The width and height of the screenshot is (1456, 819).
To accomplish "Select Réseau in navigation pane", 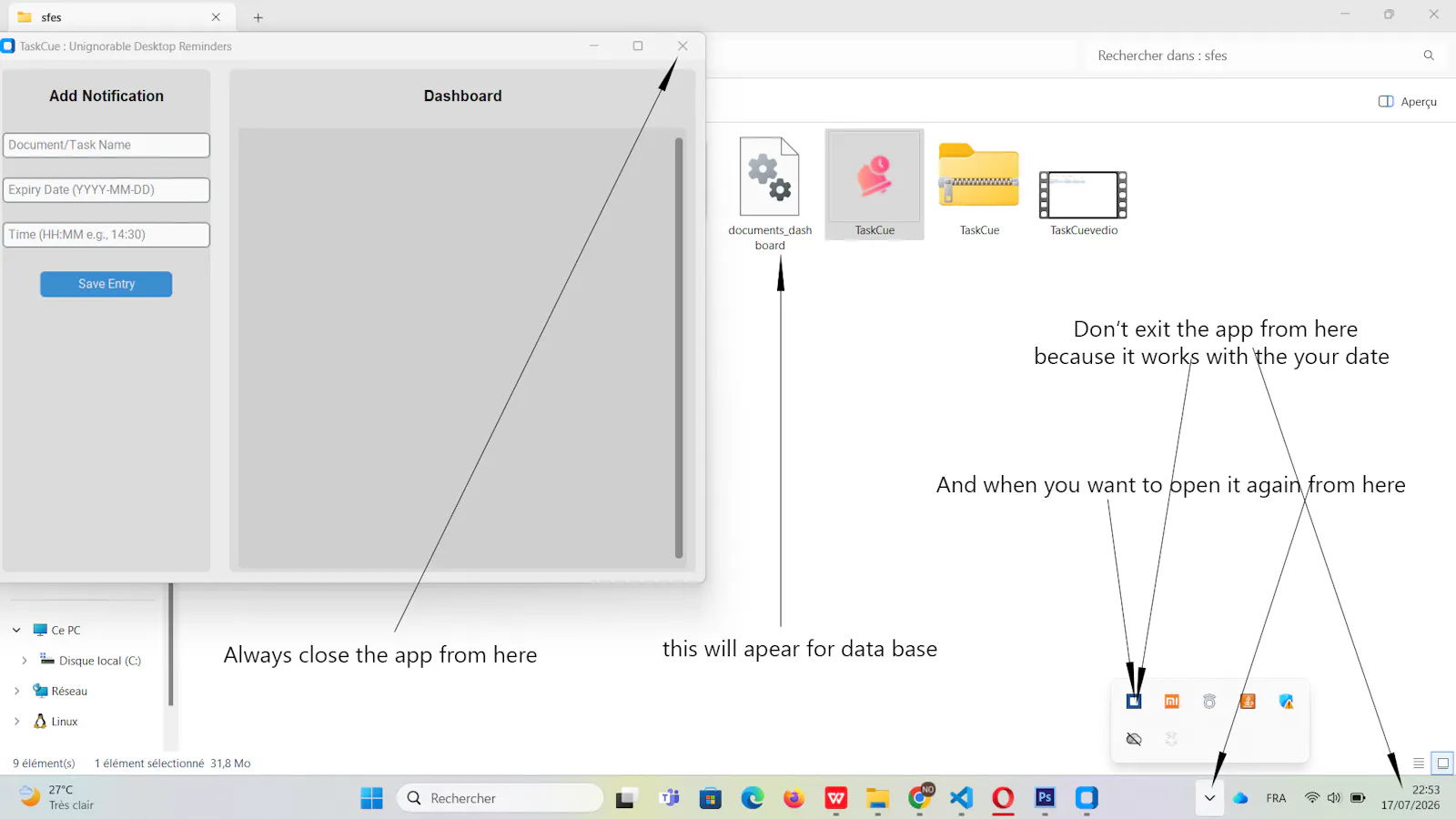I will (60, 692).
